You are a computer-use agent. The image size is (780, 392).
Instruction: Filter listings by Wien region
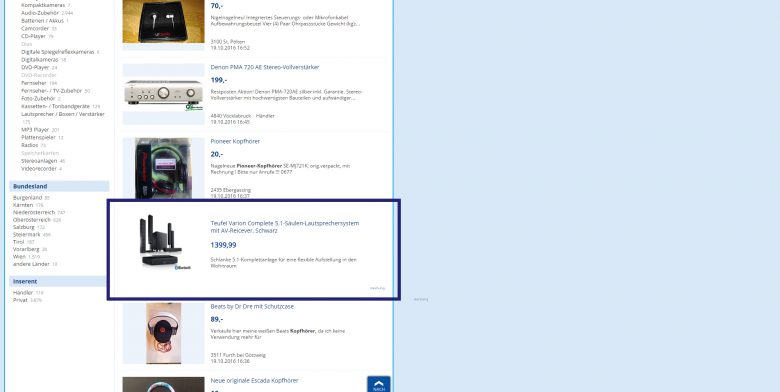(x=19, y=257)
